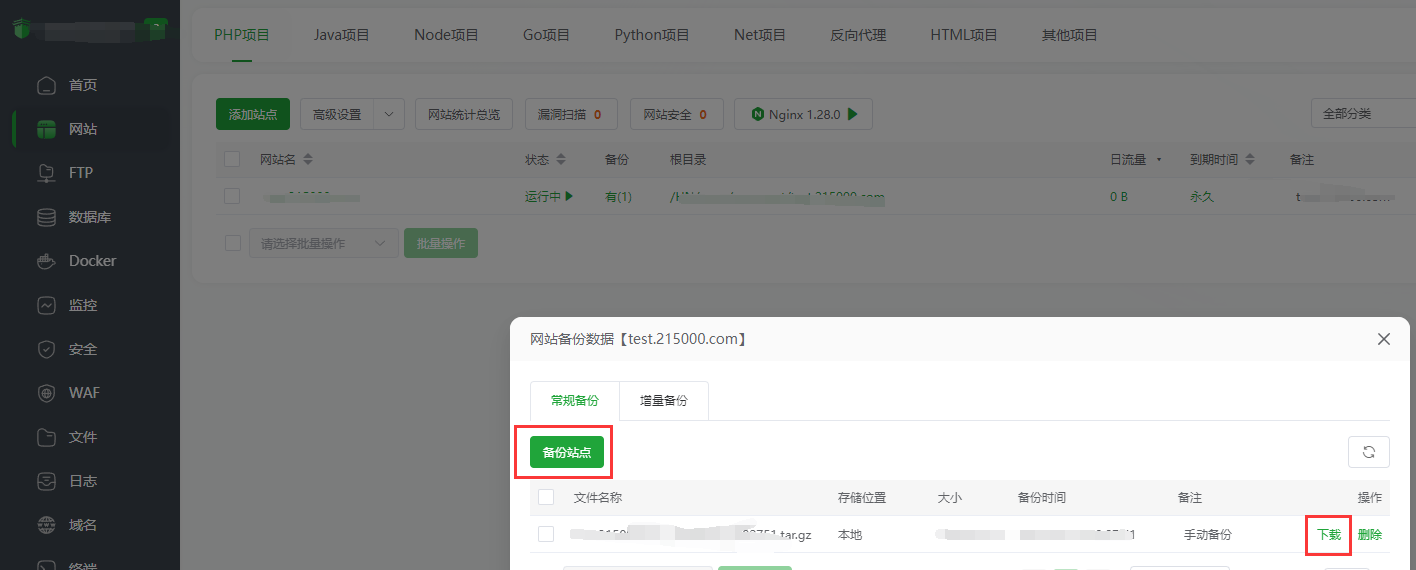1416x570 pixels.
Task: Expand the 高级设置 dropdown arrow
Action: tap(389, 114)
